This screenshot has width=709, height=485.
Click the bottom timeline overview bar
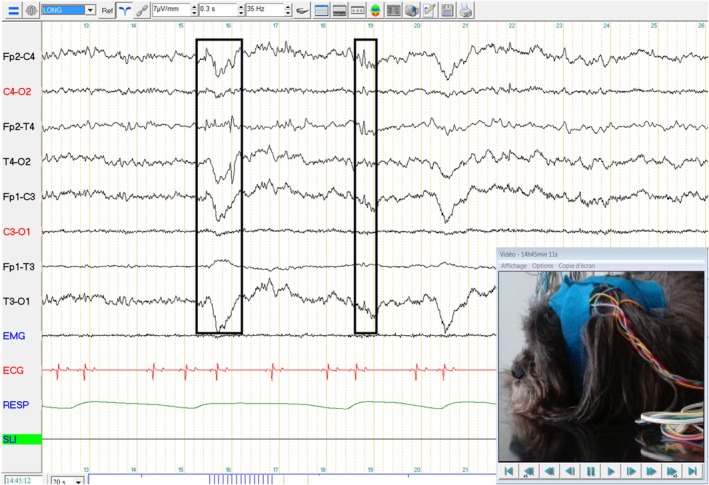point(292,479)
